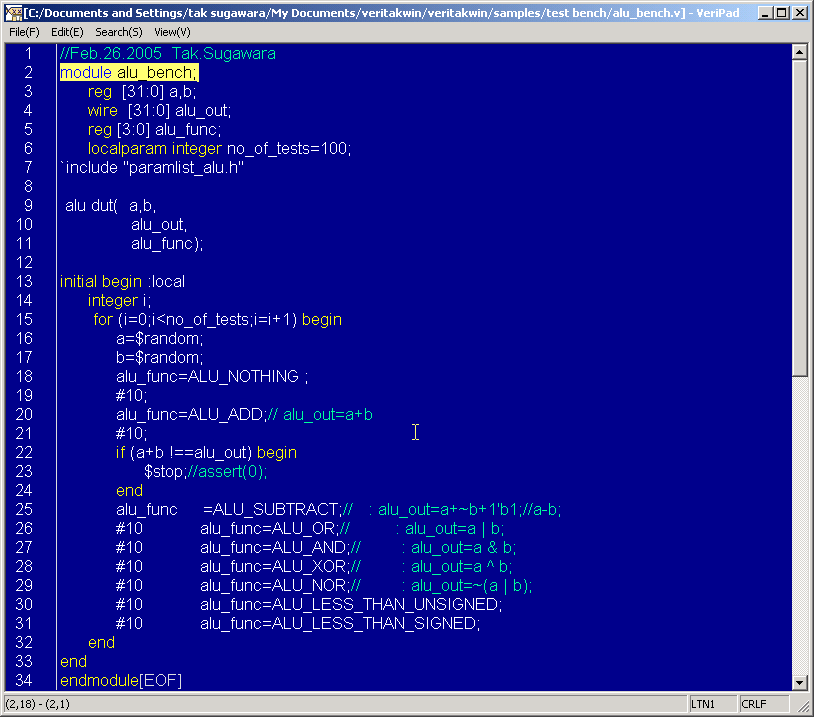The width and height of the screenshot is (814, 717).
Task: Click the vertical scrollbar up arrow
Action: pyautogui.click(x=799, y=52)
